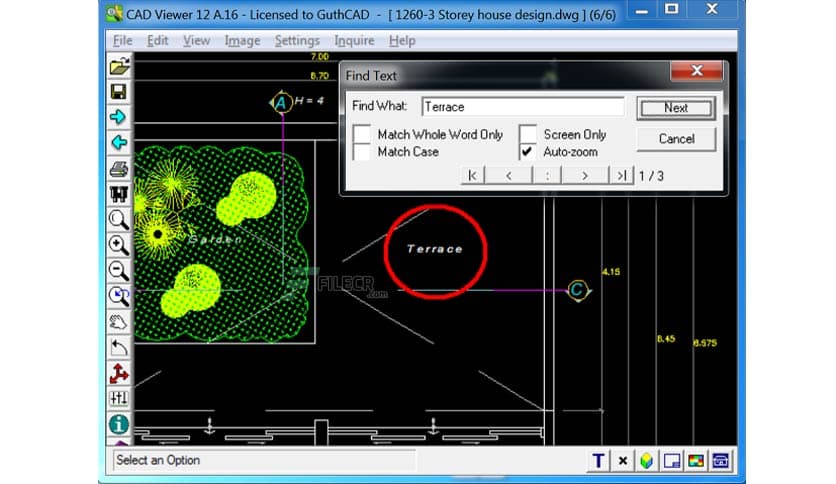Screen dimensions: 836x484
Task: Uncheck the Auto-zoom checkbox
Action: pyautogui.click(x=528, y=151)
